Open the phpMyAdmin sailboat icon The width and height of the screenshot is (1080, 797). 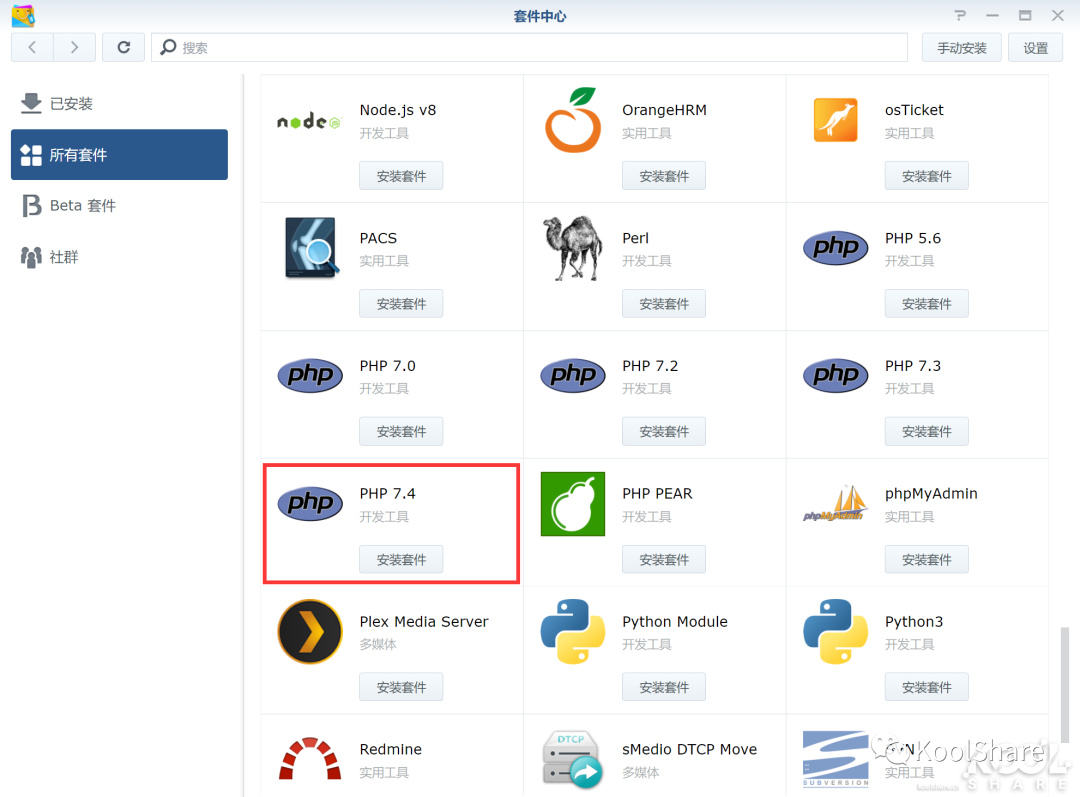pyautogui.click(x=835, y=504)
